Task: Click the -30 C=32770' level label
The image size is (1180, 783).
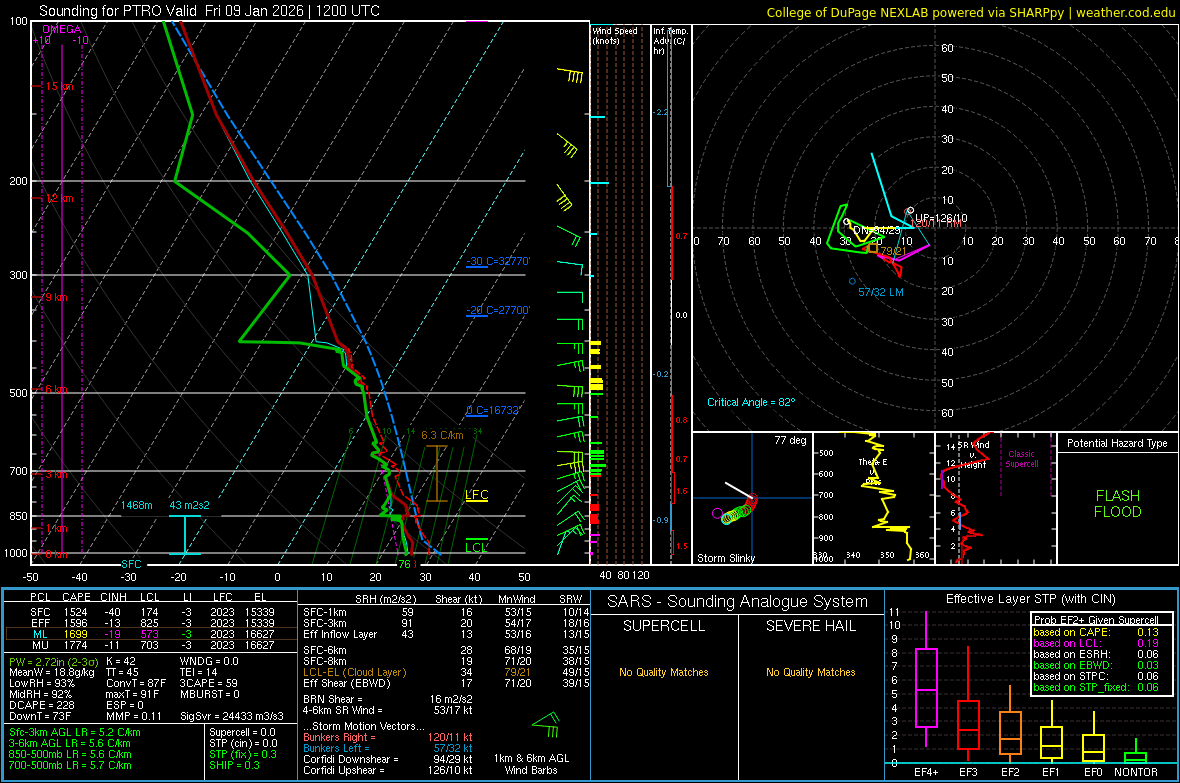Action: click(498, 261)
